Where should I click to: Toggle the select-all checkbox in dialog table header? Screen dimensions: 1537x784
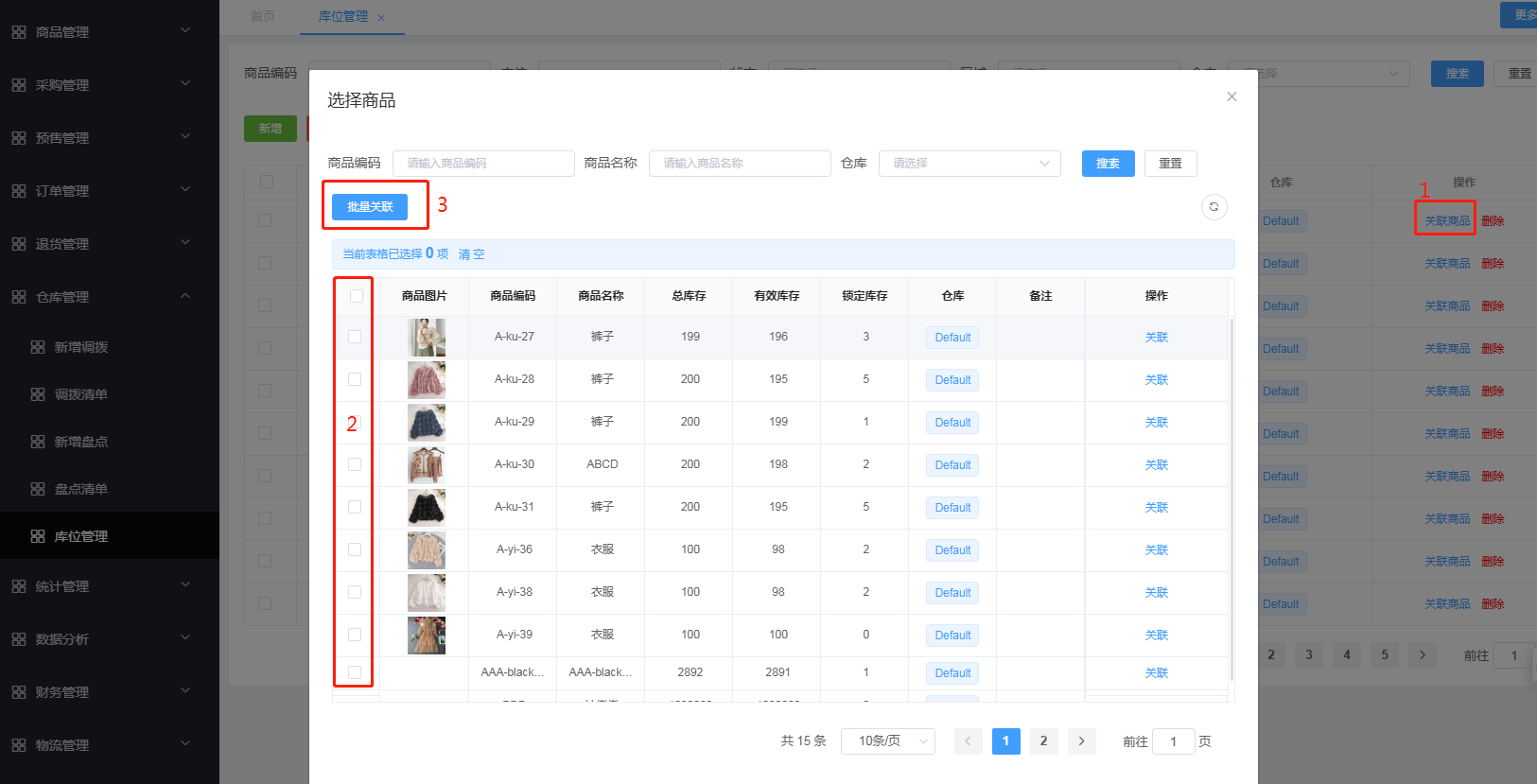[x=357, y=296]
